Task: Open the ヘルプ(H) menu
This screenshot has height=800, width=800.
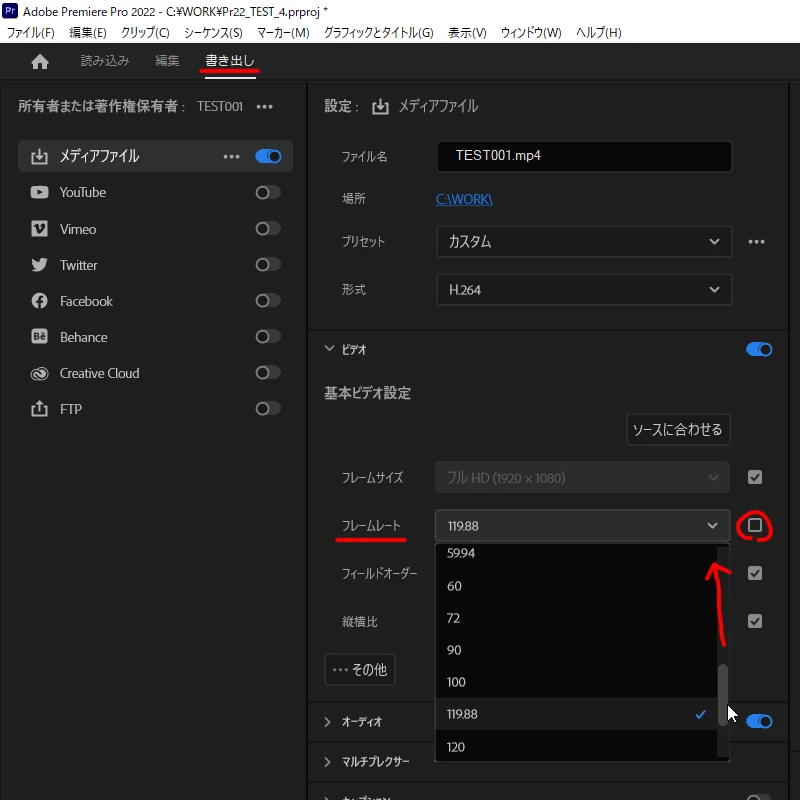Action: 598,33
